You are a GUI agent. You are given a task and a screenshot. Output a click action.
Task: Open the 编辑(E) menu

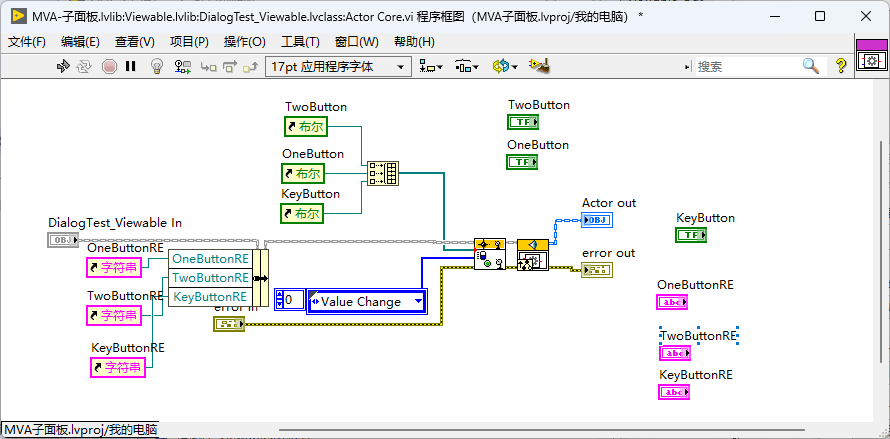click(x=80, y=41)
